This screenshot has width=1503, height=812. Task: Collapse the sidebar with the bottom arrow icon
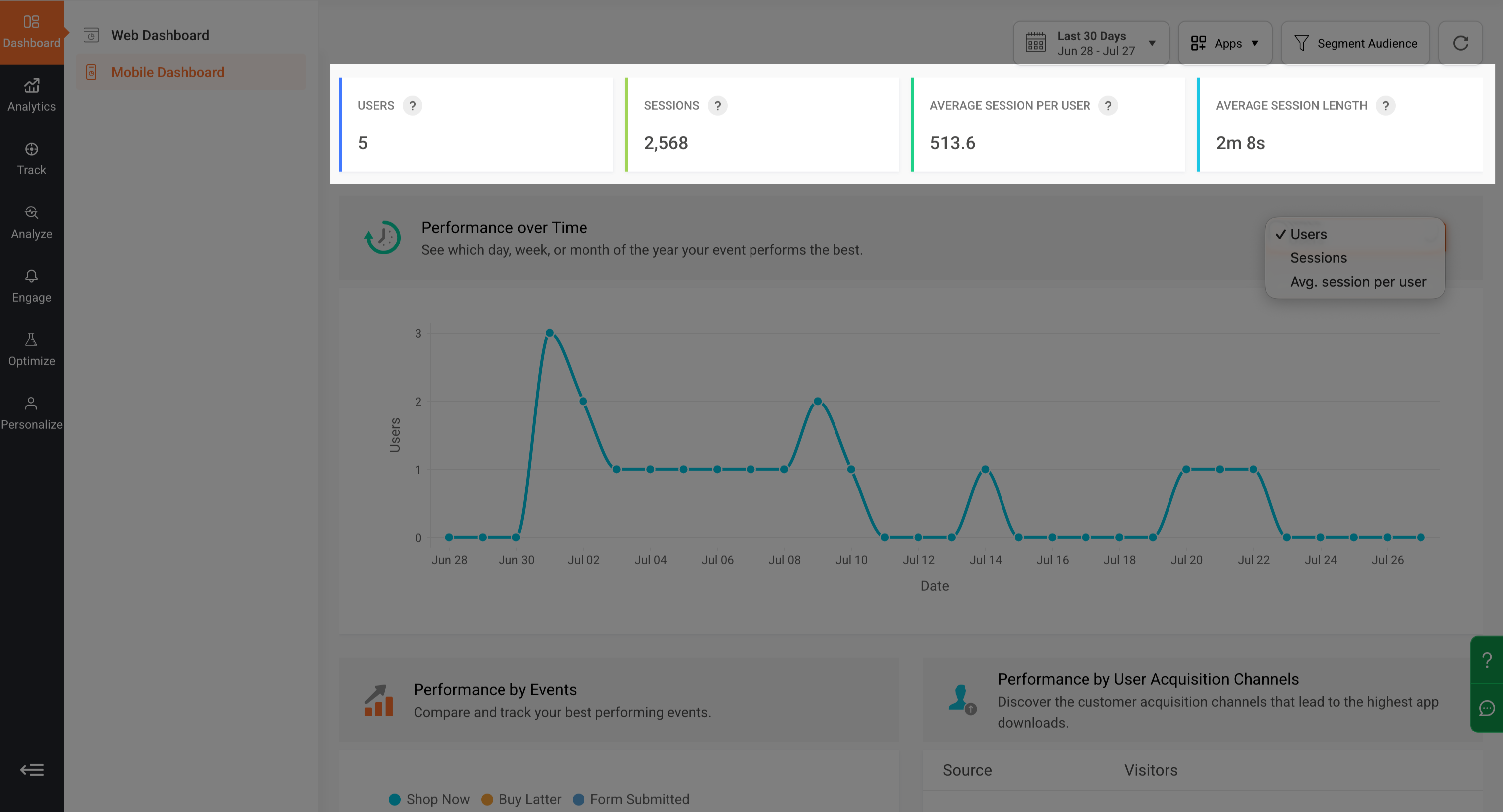tap(31, 770)
